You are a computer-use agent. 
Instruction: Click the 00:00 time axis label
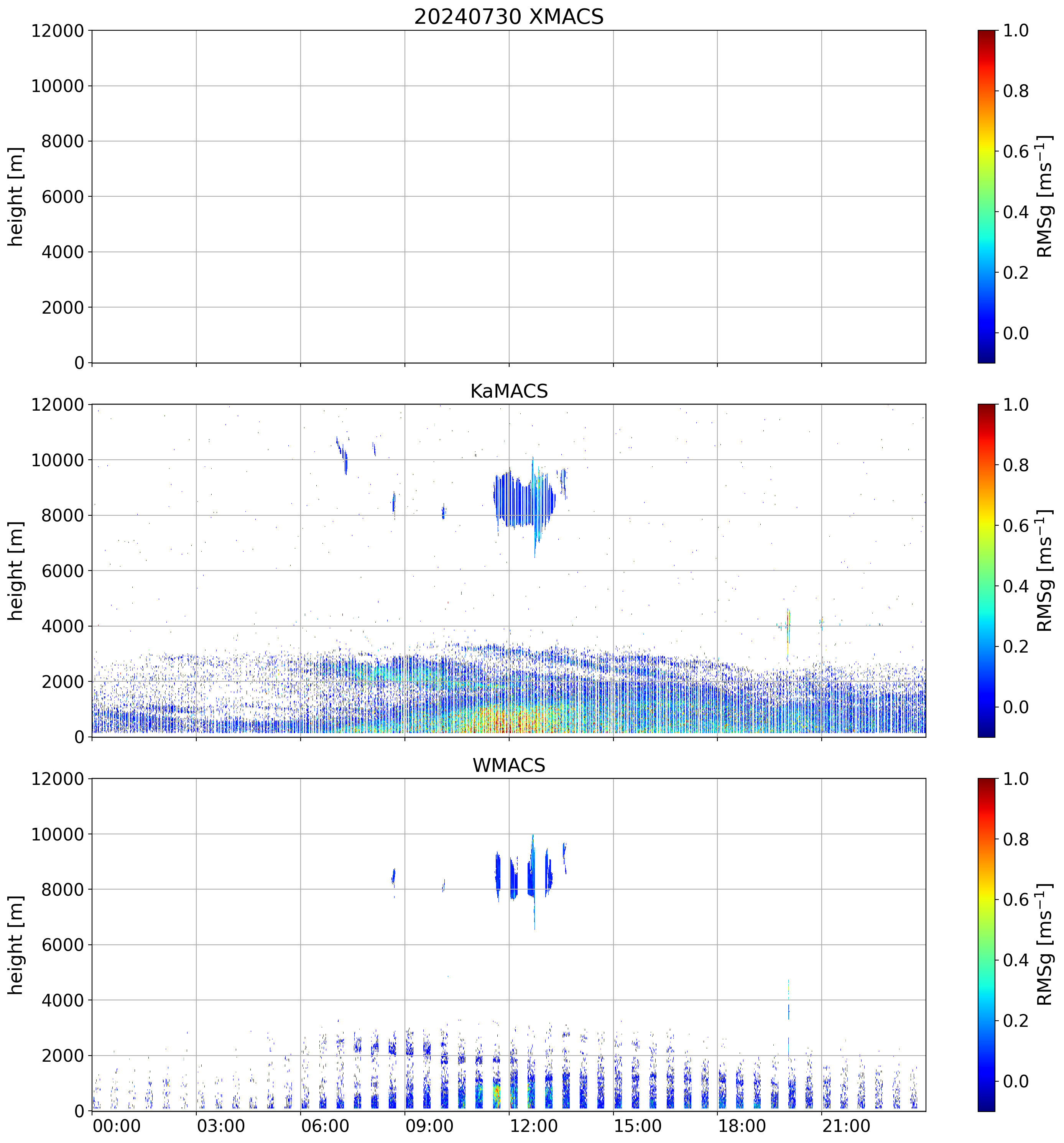click(117, 1126)
